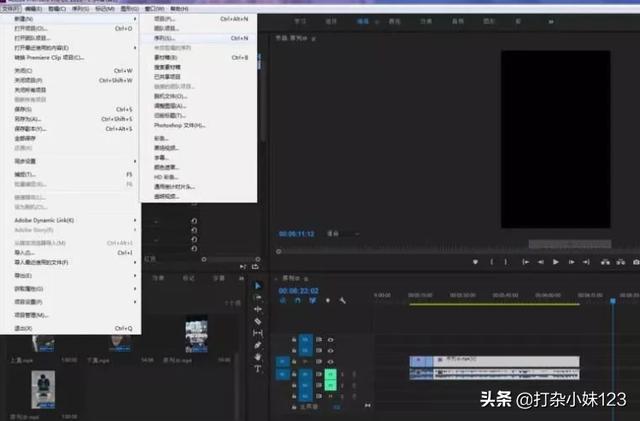The height and width of the screenshot is (421, 640).
Task: Open timeline display settings wrench
Action: [342, 301]
